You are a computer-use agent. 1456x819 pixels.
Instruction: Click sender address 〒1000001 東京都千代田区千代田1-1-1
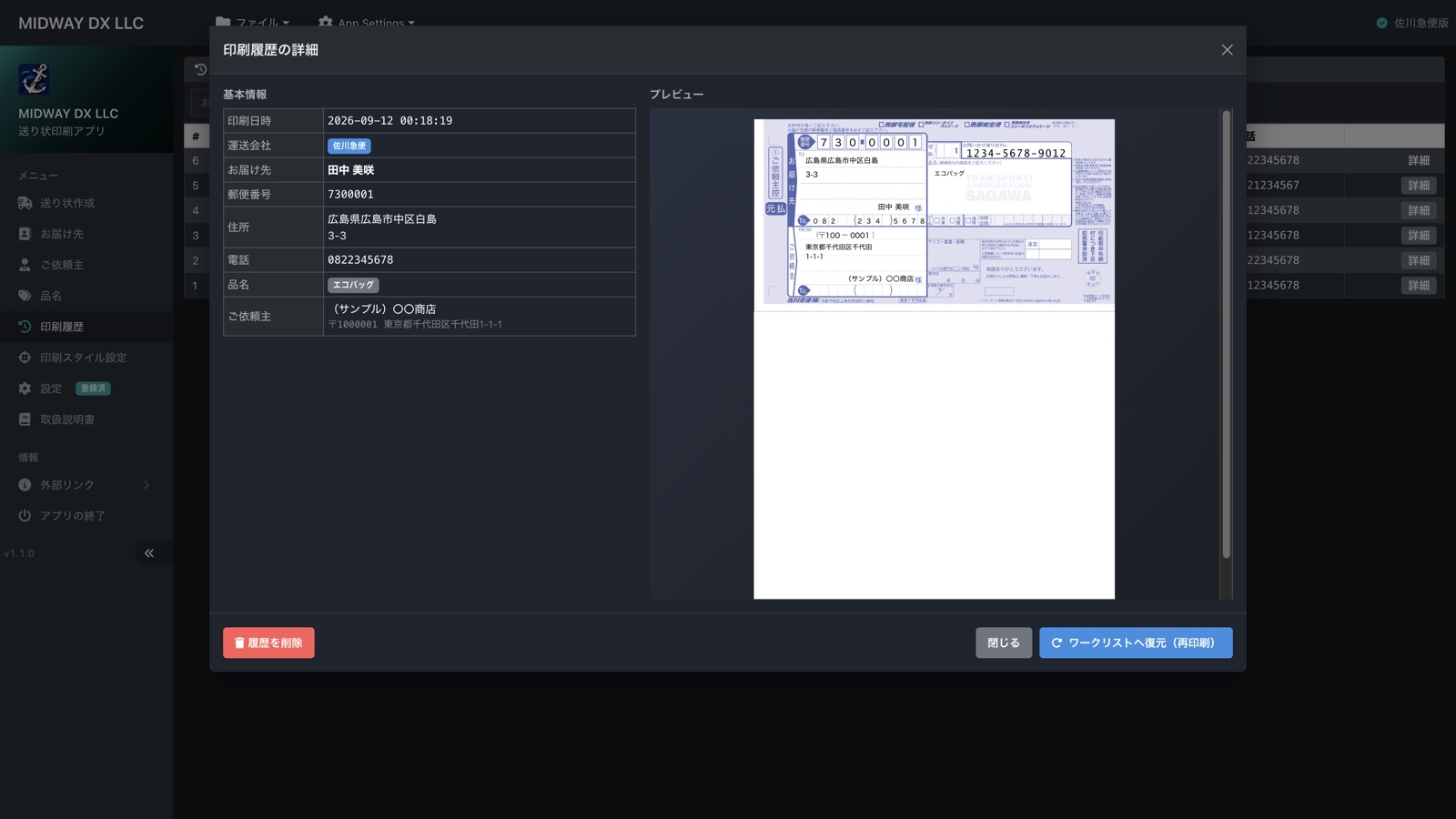click(x=415, y=325)
